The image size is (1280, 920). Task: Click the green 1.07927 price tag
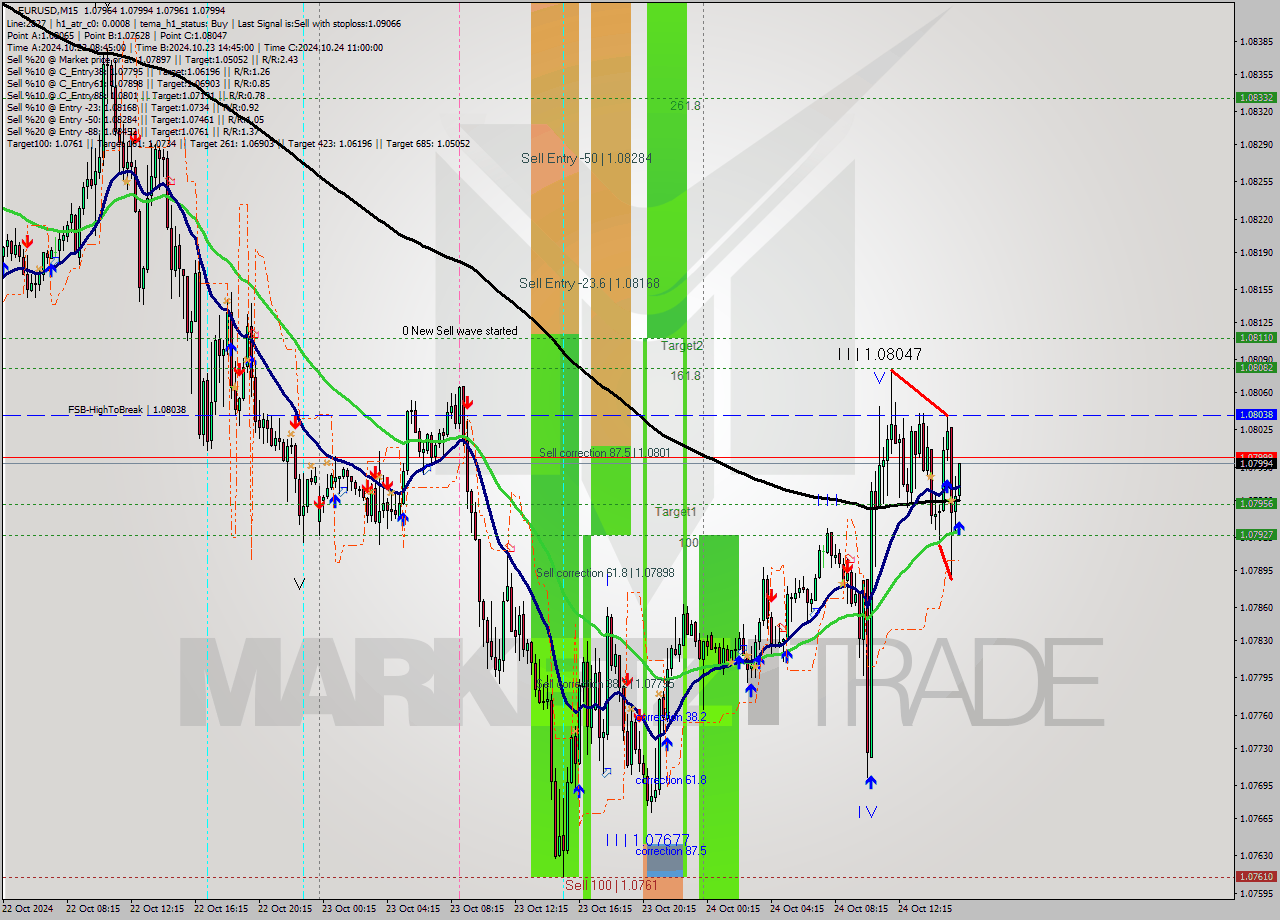(x=1256, y=535)
